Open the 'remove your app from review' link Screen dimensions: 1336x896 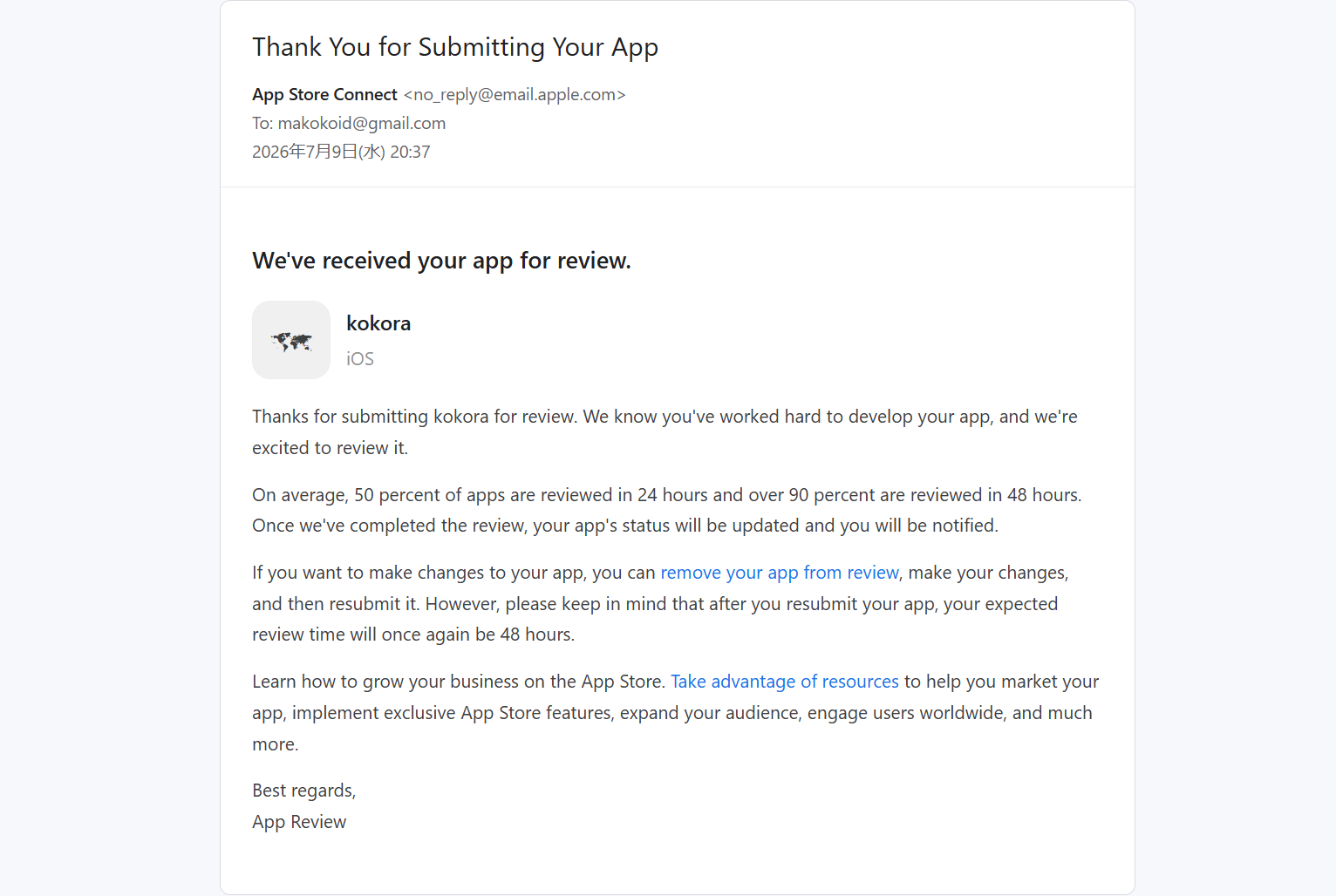tap(780, 573)
